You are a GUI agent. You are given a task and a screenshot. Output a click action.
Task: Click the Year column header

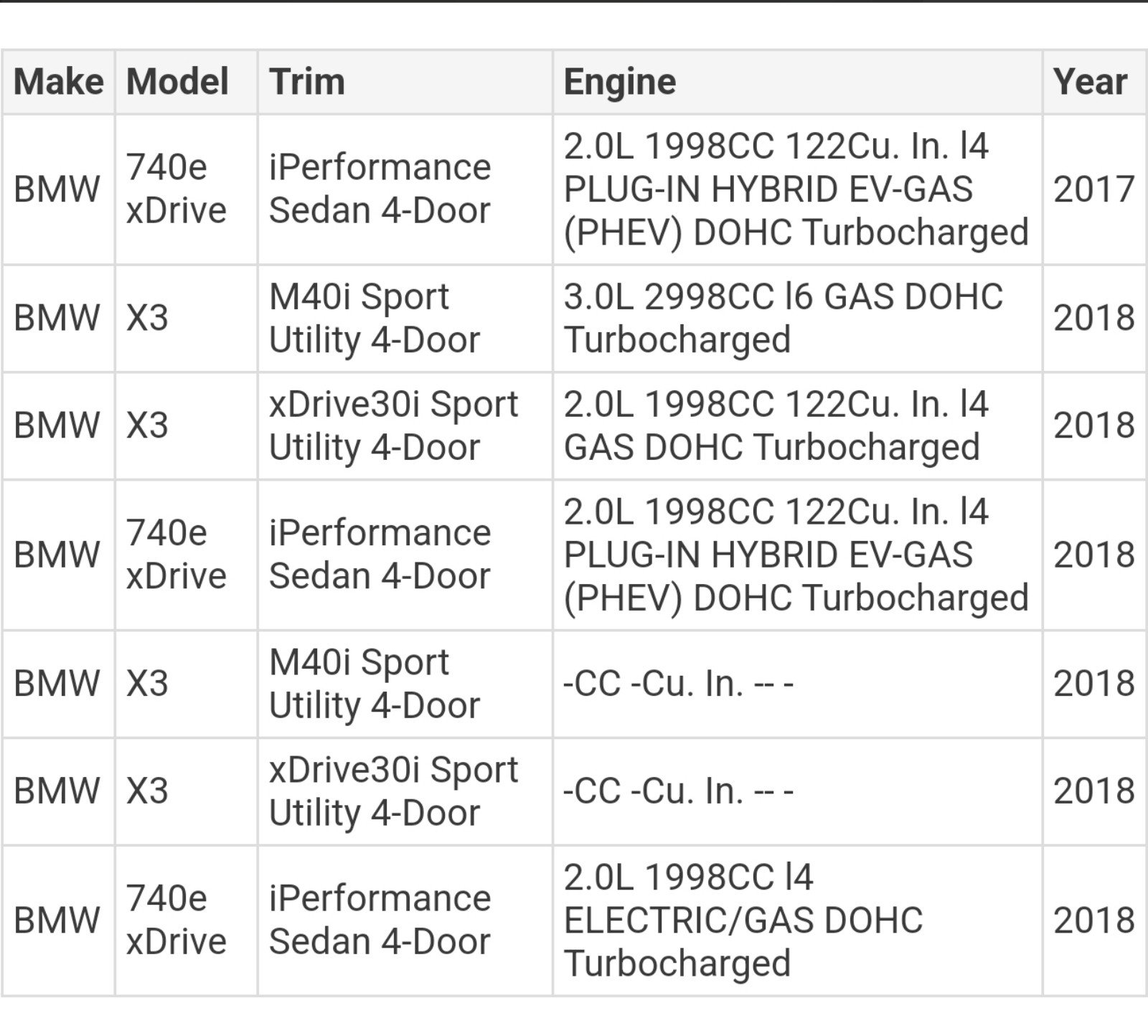coord(1094,82)
